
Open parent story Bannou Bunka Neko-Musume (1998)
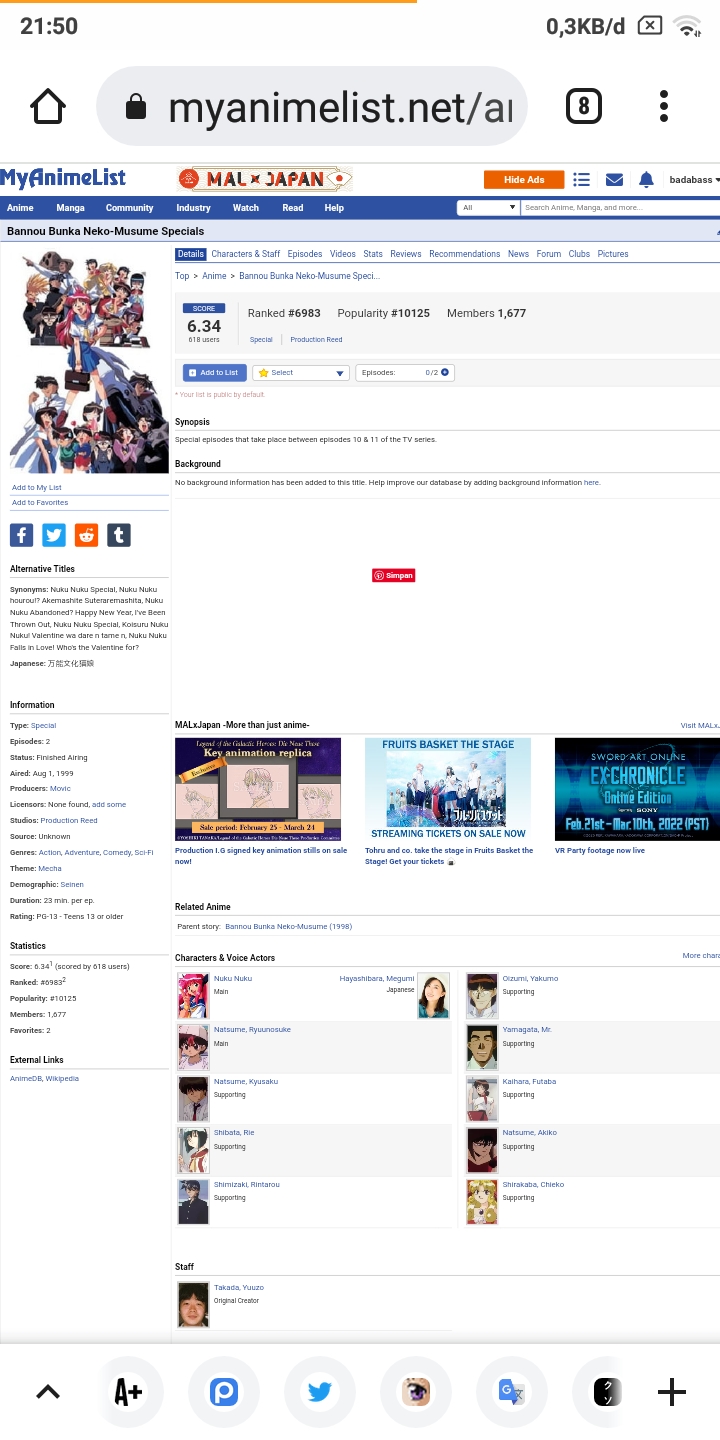click(289, 927)
